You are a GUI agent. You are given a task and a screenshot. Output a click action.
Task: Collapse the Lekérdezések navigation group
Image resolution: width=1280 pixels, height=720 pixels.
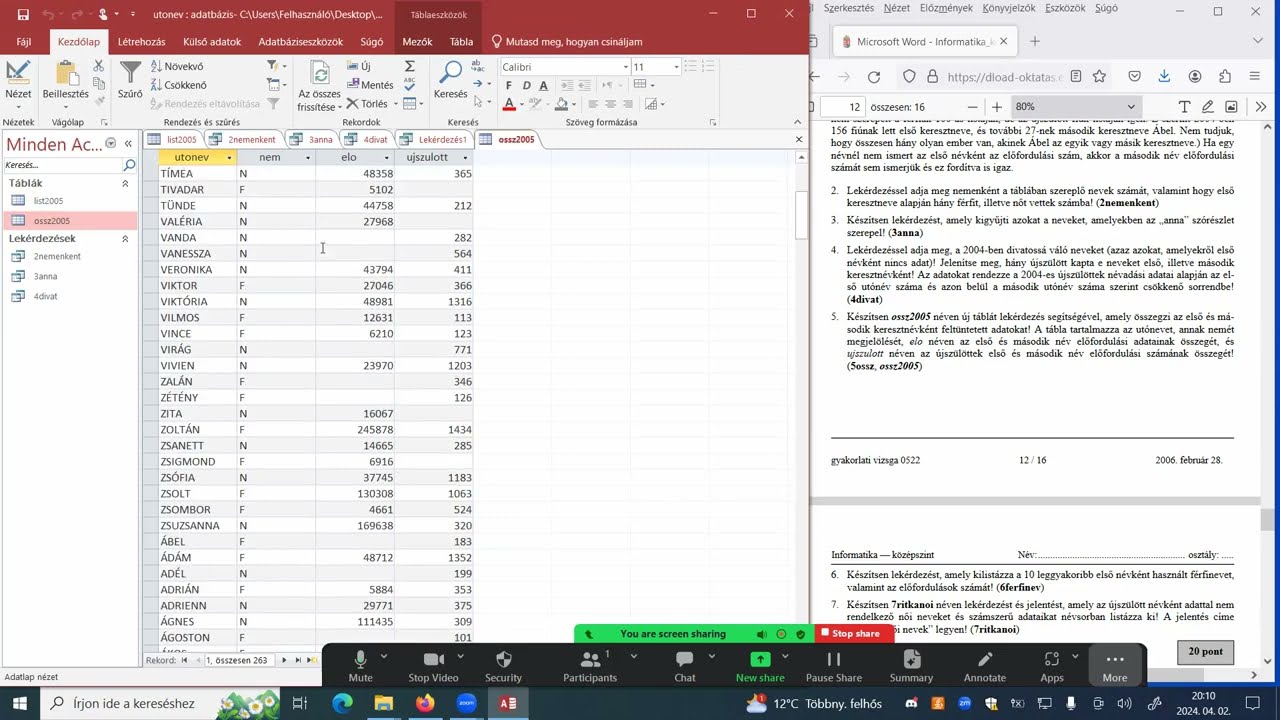tap(125, 239)
